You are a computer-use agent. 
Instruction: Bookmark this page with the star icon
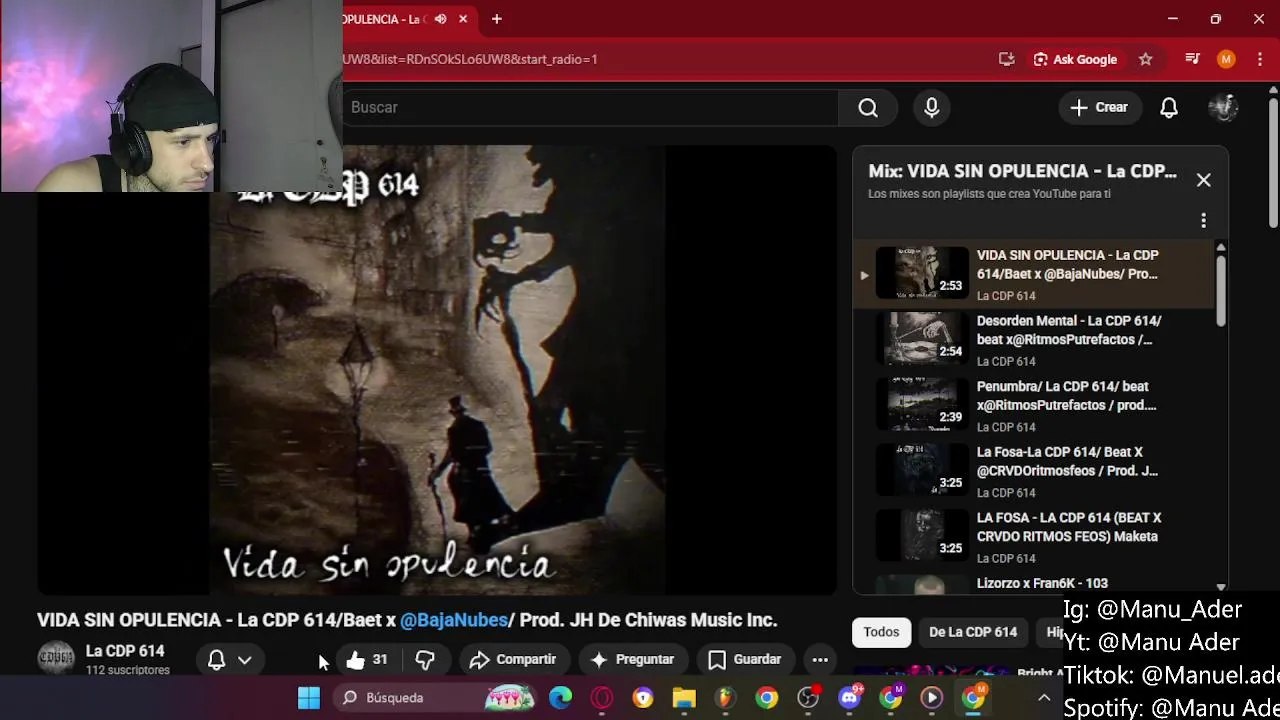pyautogui.click(x=1146, y=59)
